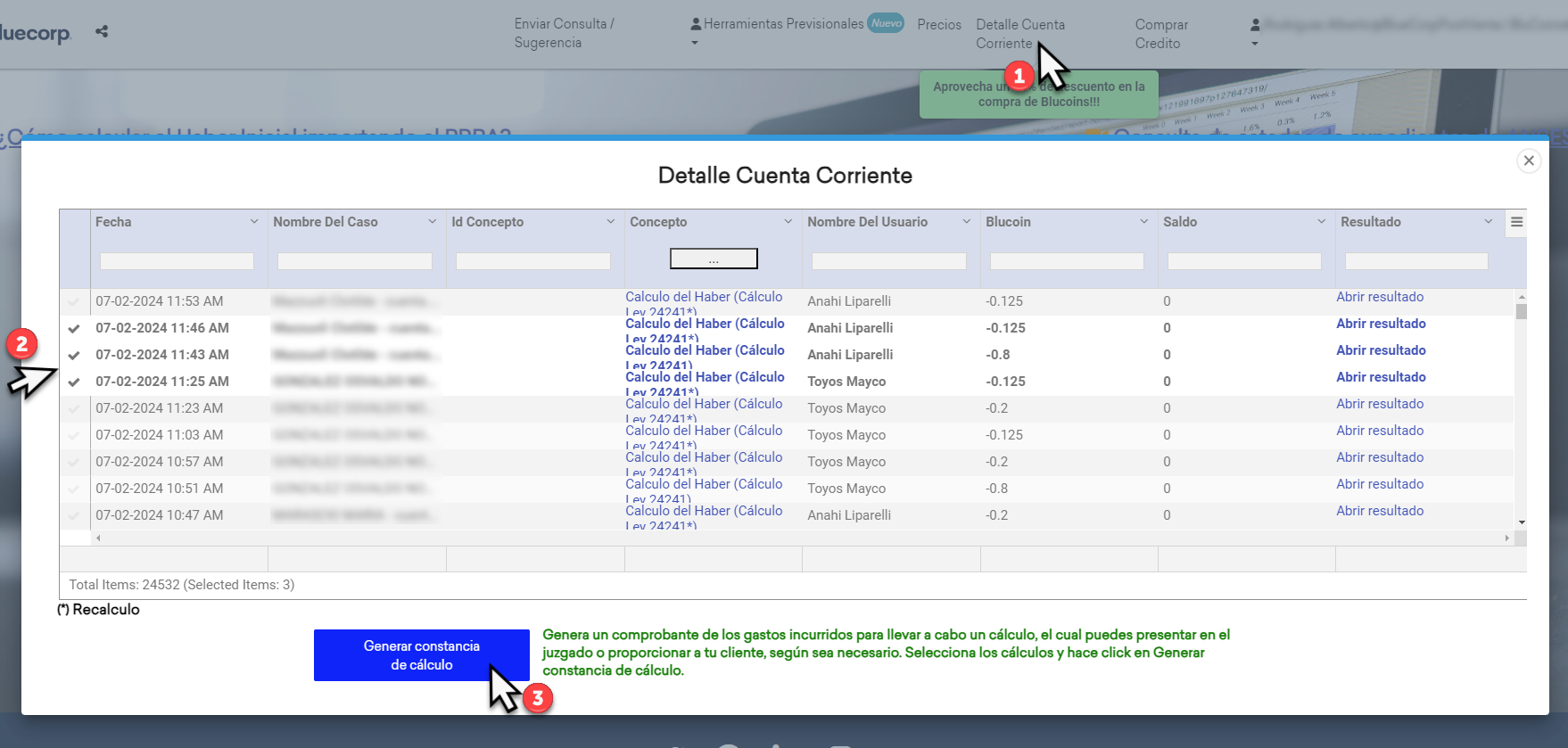This screenshot has width=1568, height=748.
Task: Open Concepto filter selector box
Action: (x=714, y=259)
